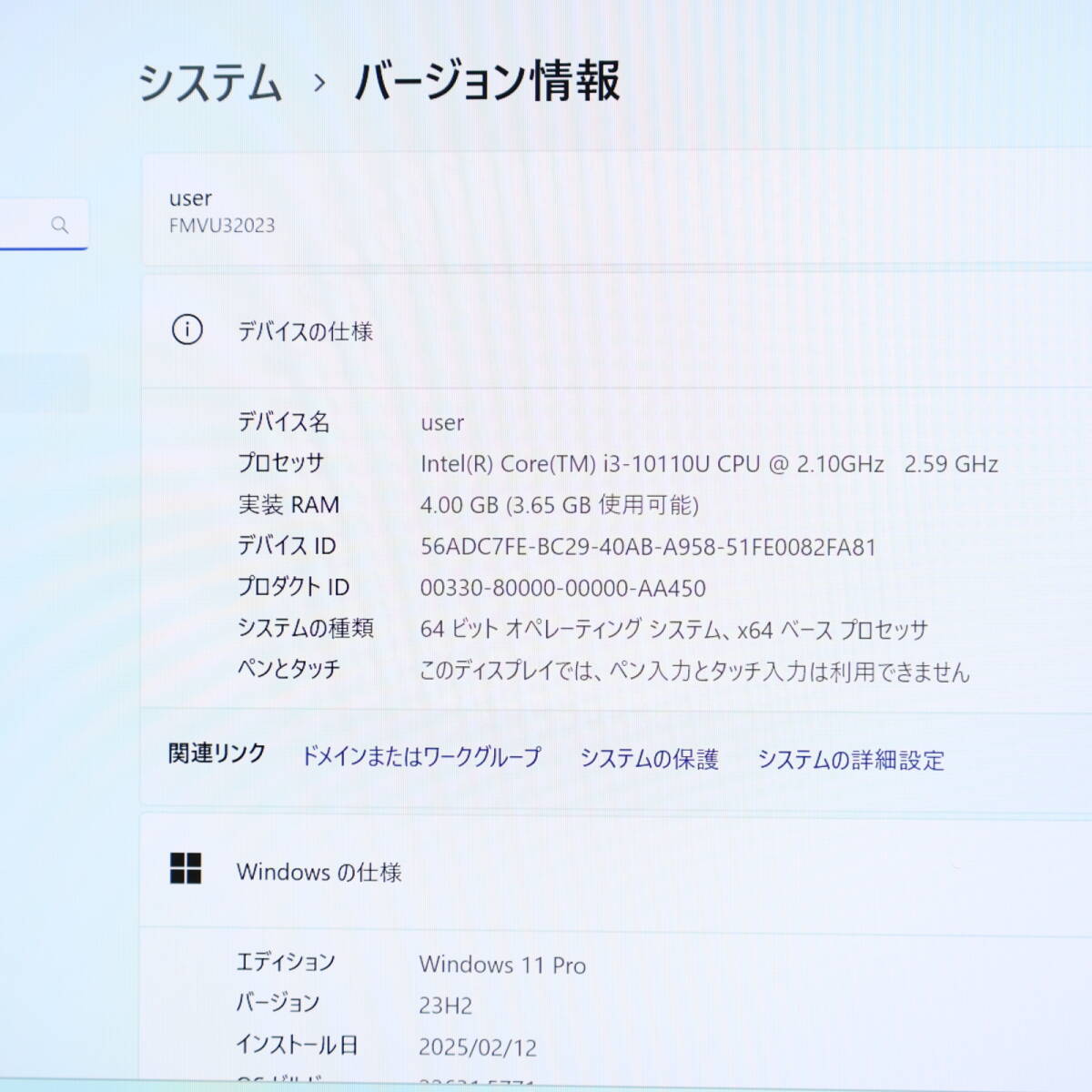Viewport: 1092px width, 1092px height.
Task: Select the install date 2025/02/12
Action: pos(478,1047)
